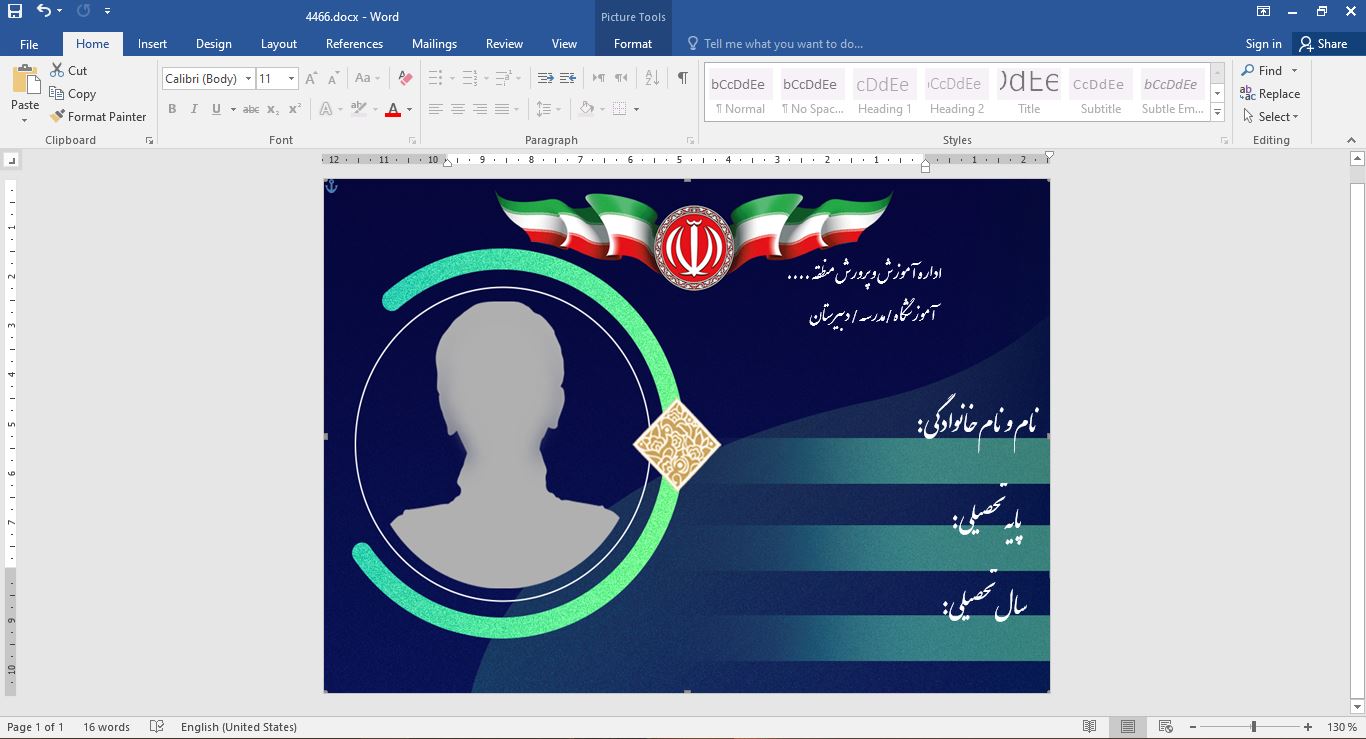Click the Replace button
This screenshot has height=739, width=1366.
(x=1270, y=93)
